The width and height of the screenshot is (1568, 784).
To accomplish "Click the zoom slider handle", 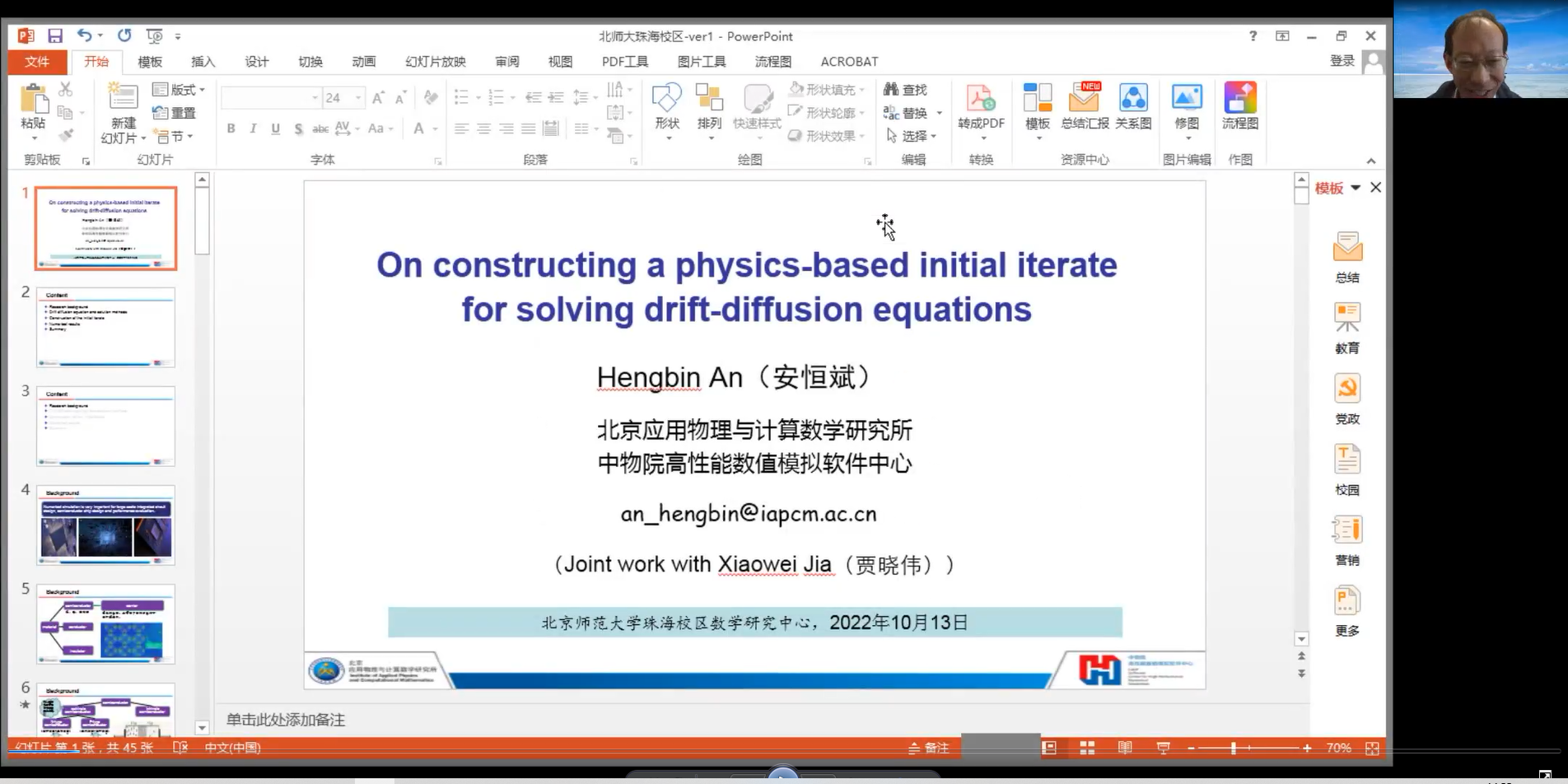I will click(x=1233, y=748).
